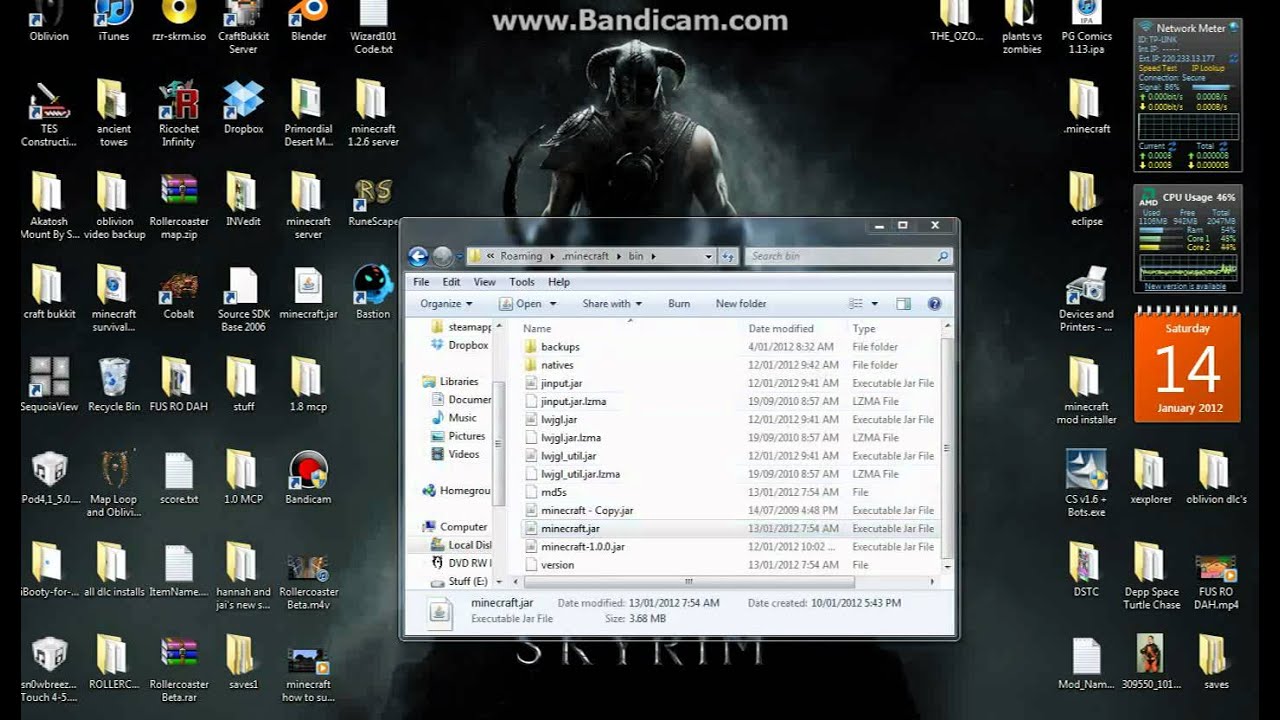This screenshot has height=720, width=1280.
Task: Select Dropbox in navigation pane
Action: click(460, 345)
